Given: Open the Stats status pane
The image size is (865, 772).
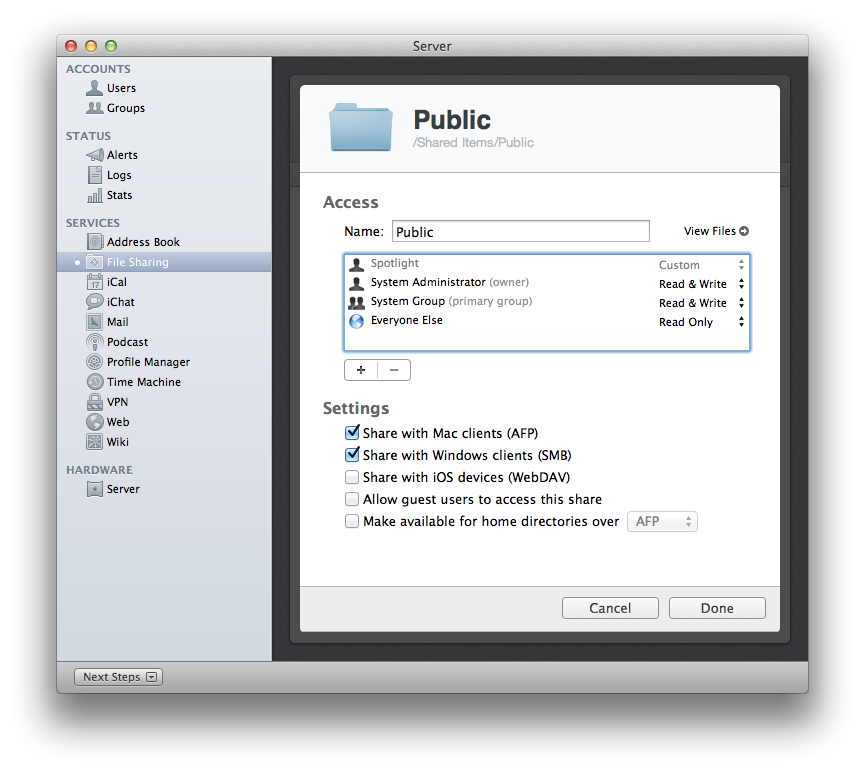Looking at the screenshot, I should pyautogui.click(x=164, y=195).
